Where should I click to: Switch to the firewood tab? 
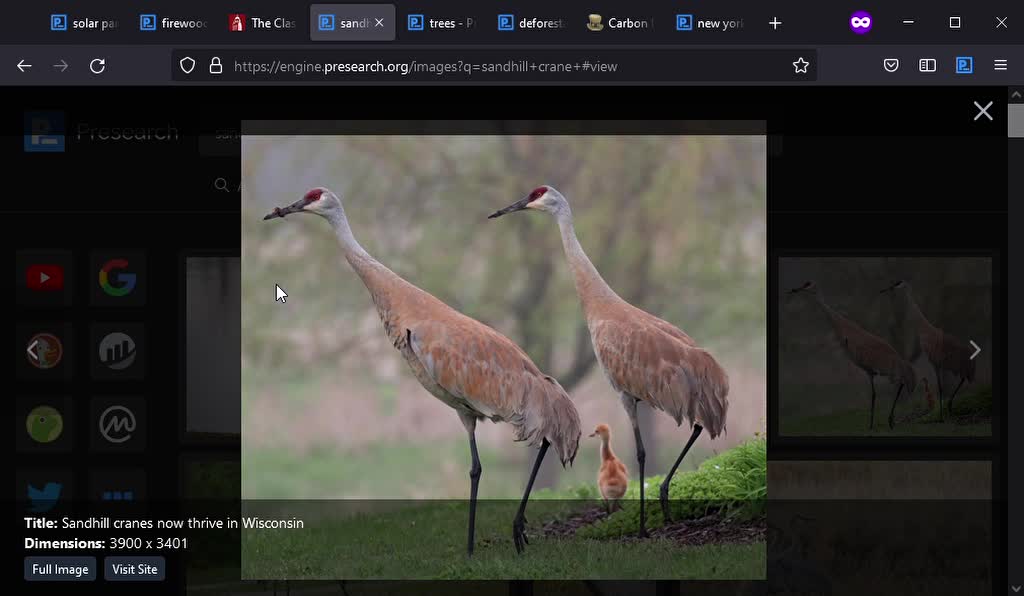pyautogui.click(x=174, y=23)
